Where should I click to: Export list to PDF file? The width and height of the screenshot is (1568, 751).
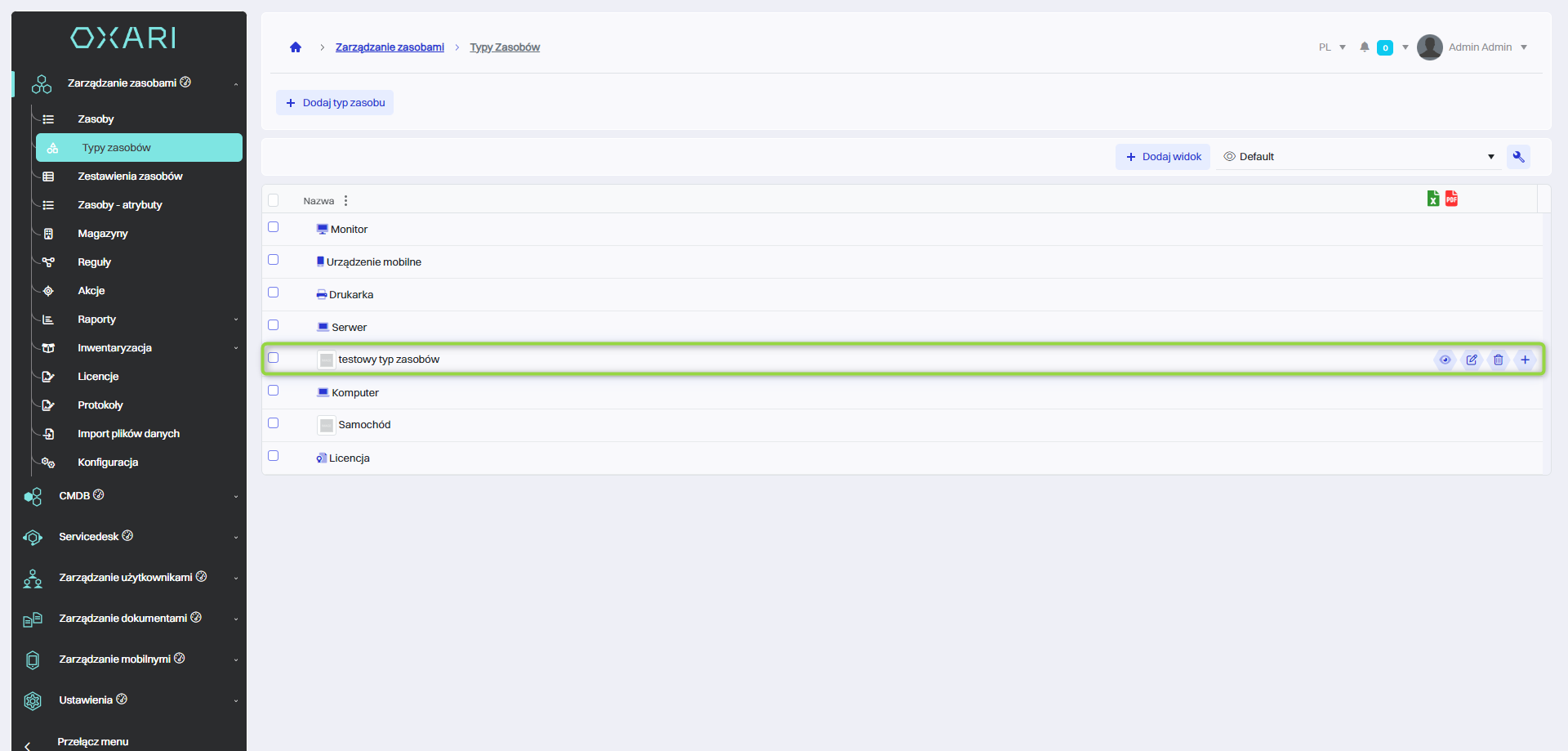[1451, 199]
